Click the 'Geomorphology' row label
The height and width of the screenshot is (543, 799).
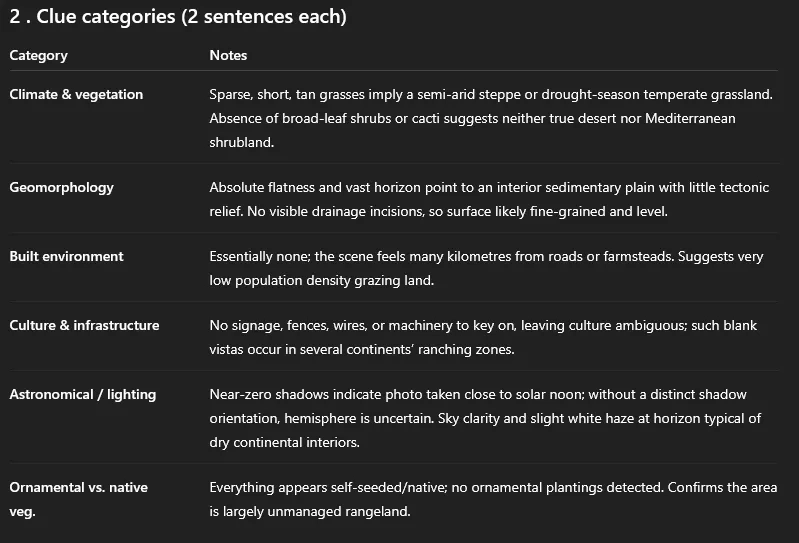click(x=61, y=187)
